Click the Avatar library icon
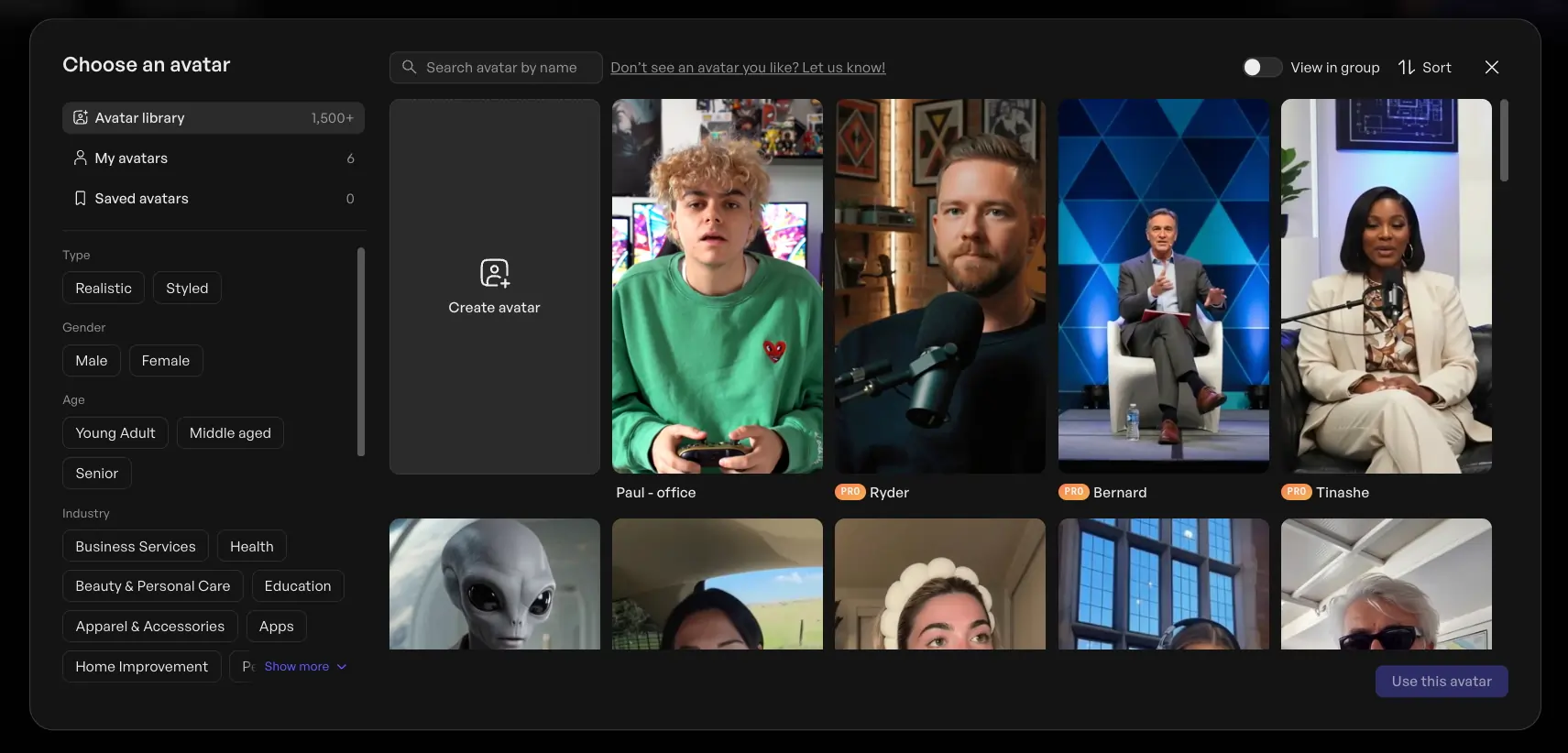 (x=81, y=117)
